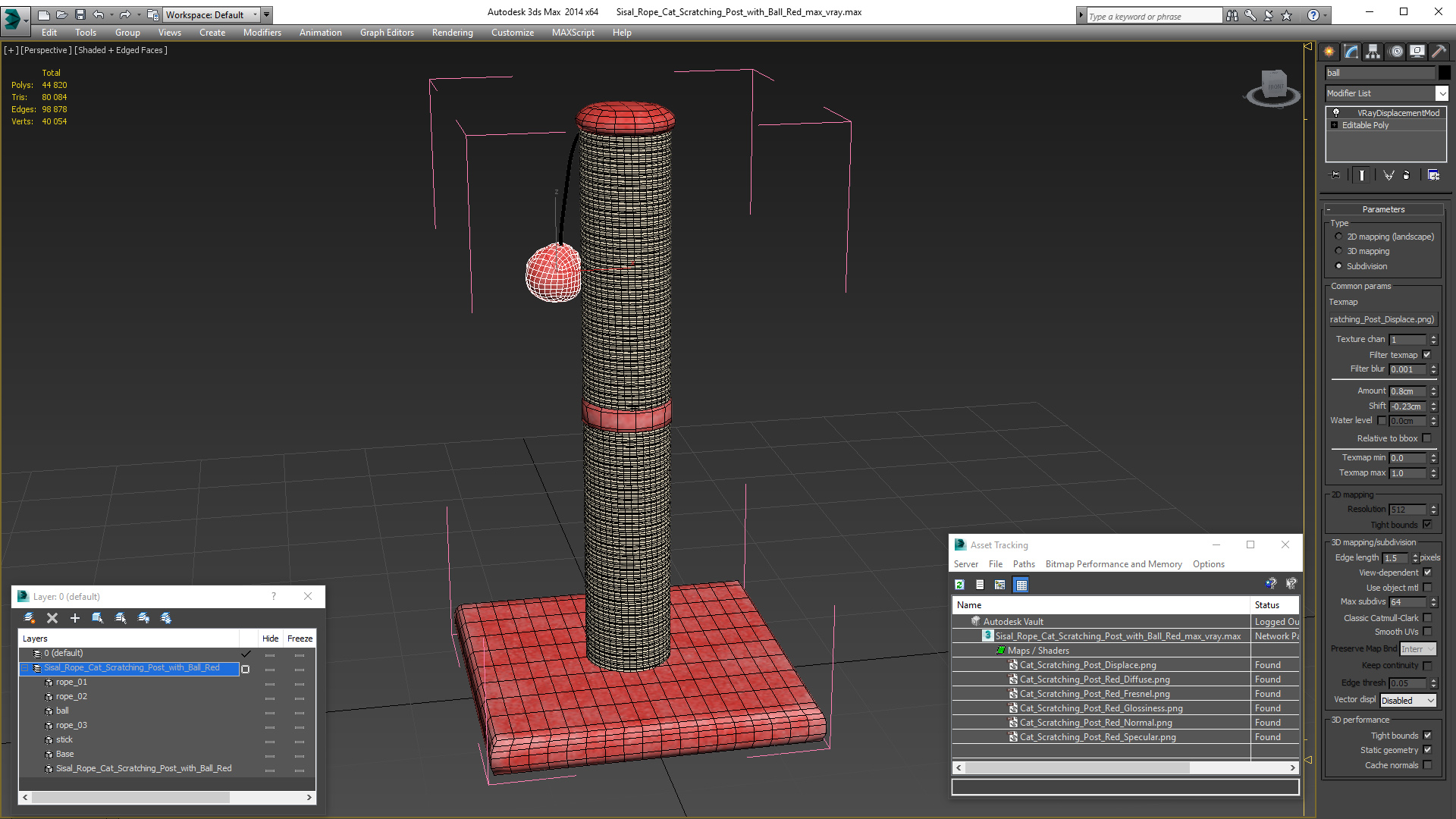
Task: Add selected objects to layer plus icon
Action: tap(75, 618)
